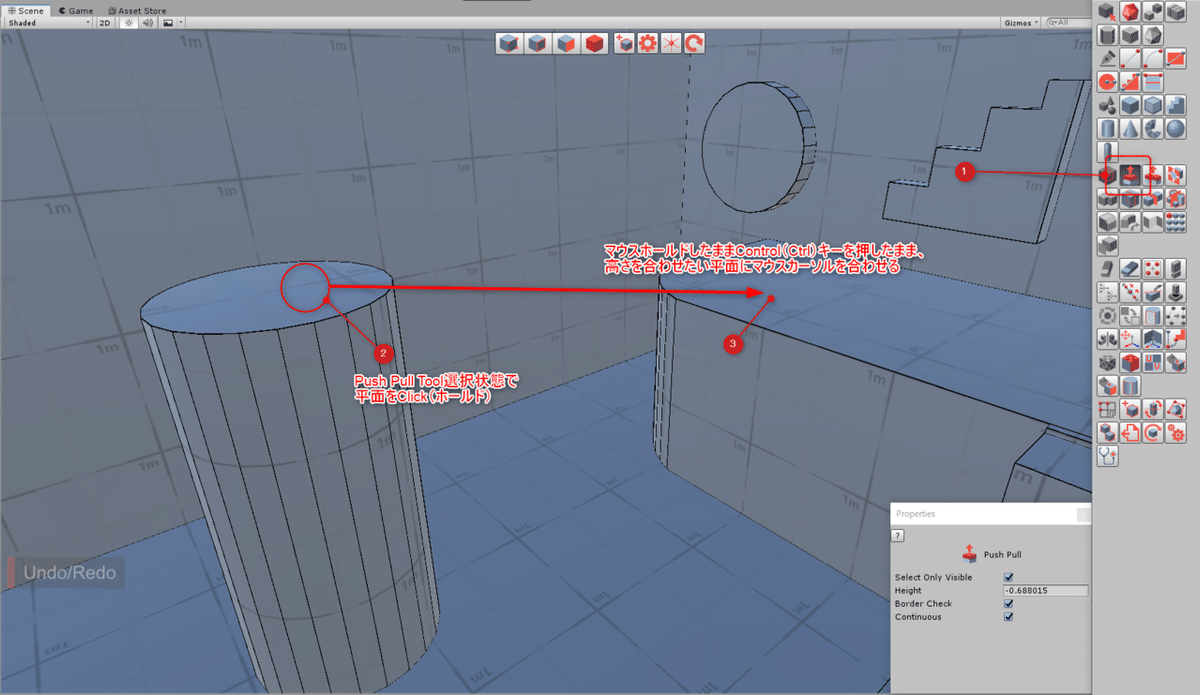1200x695 pixels.
Task: Select the red rectangle drawing tool
Action: (x=1175, y=59)
